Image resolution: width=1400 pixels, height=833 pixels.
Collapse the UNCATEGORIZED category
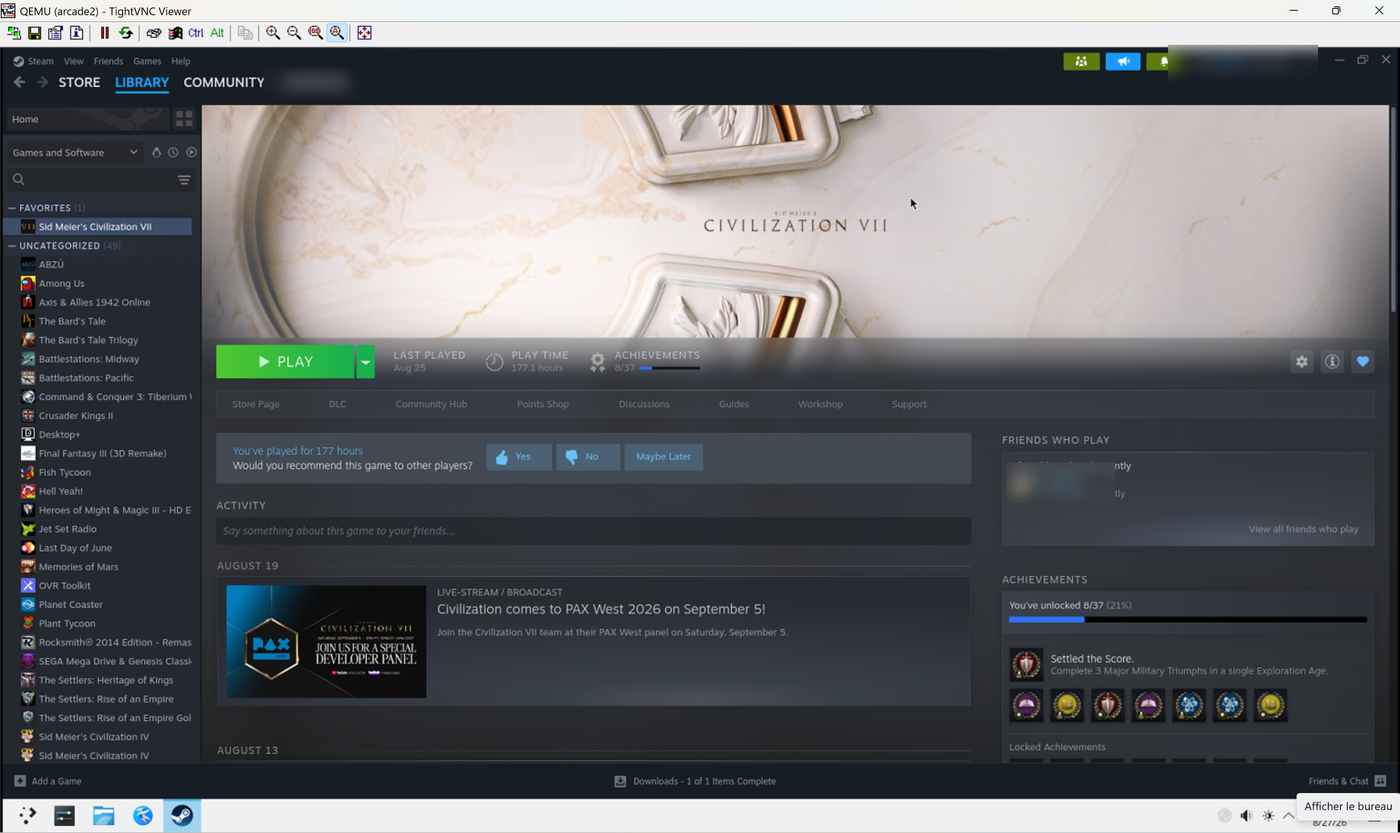(12, 246)
